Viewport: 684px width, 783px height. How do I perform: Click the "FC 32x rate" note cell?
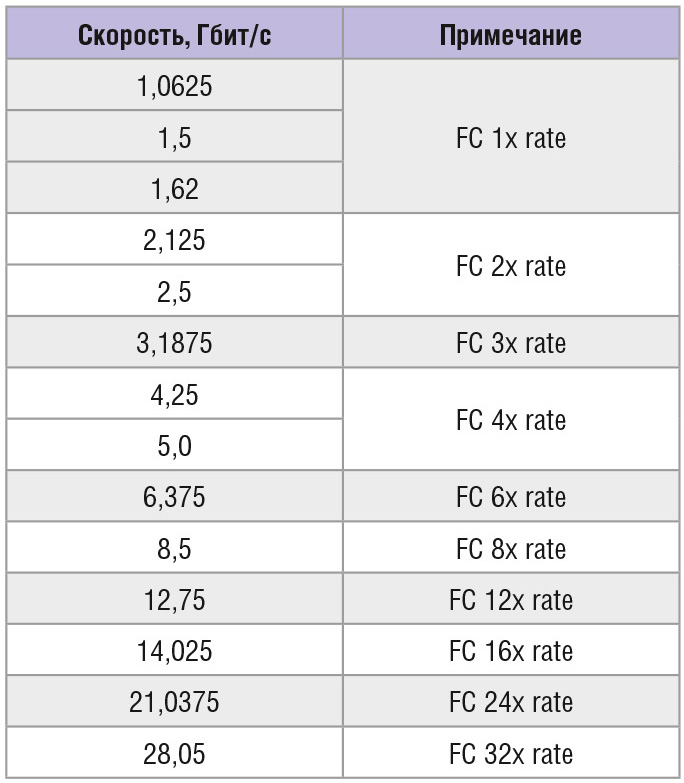[x=510, y=754]
